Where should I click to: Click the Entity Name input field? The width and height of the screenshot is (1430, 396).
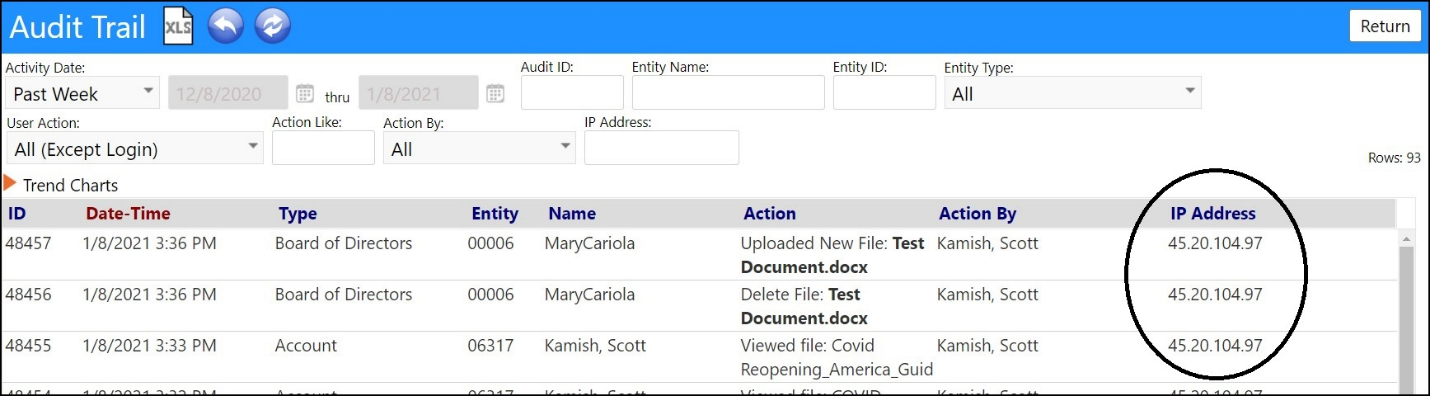728,93
